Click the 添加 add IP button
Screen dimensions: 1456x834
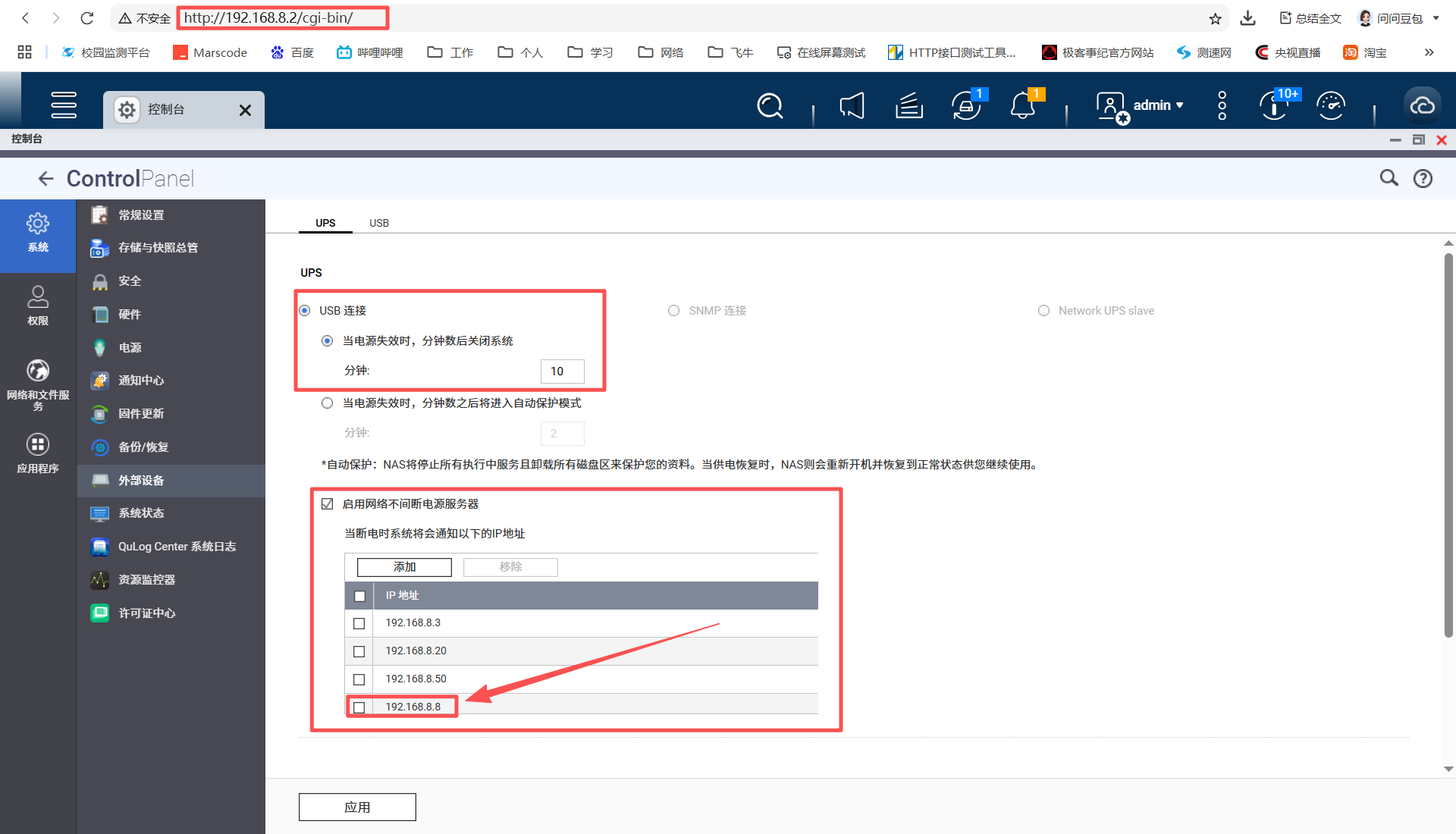point(404,567)
